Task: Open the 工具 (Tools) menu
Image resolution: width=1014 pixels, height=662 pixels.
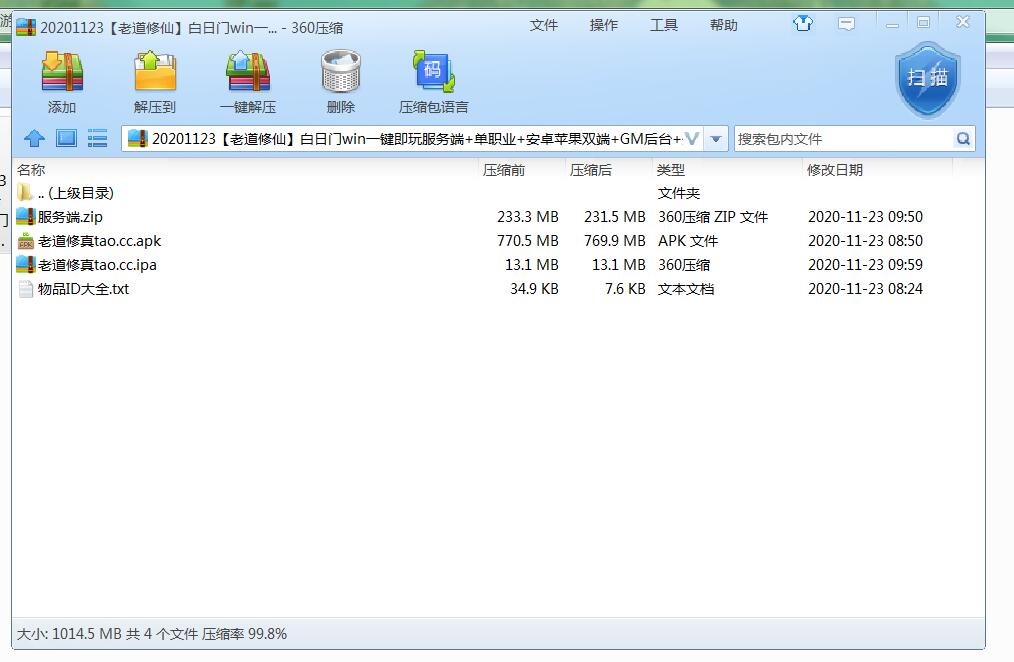Action: [x=664, y=25]
